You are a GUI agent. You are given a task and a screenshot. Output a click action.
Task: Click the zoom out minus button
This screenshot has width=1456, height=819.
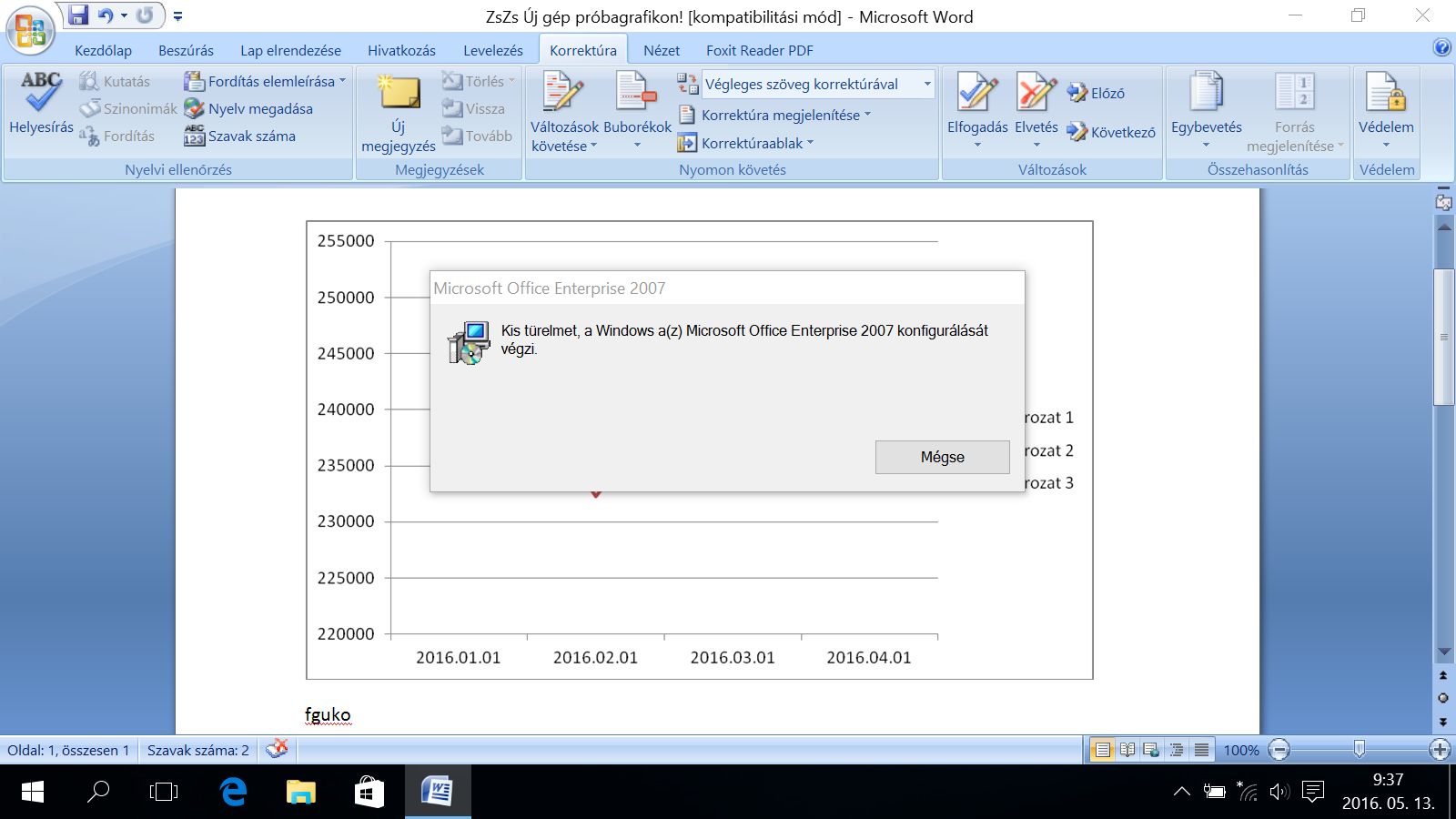pos(1279,750)
